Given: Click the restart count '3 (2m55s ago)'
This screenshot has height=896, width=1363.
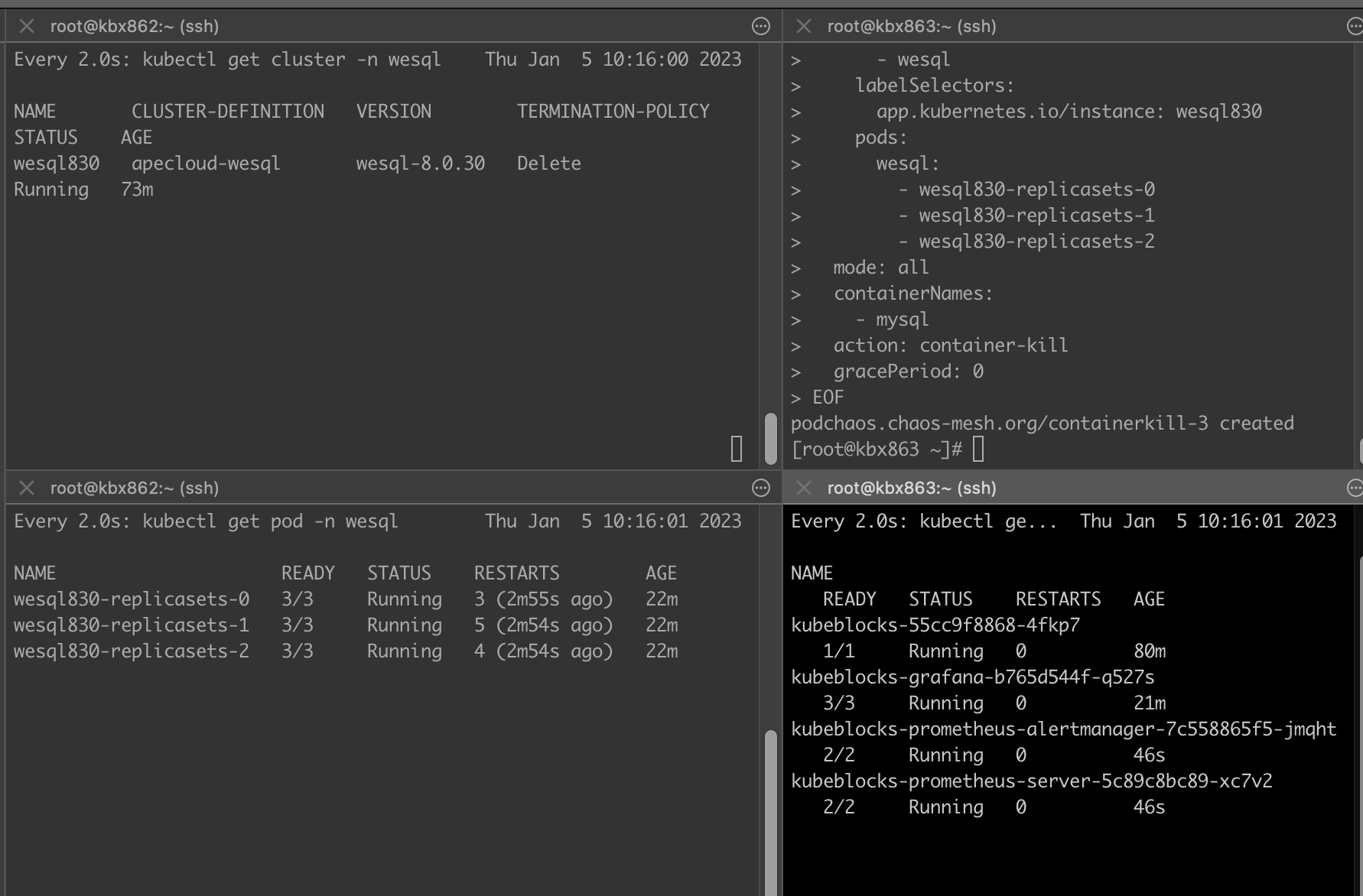Looking at the screenshot, I should coord(544,599).
